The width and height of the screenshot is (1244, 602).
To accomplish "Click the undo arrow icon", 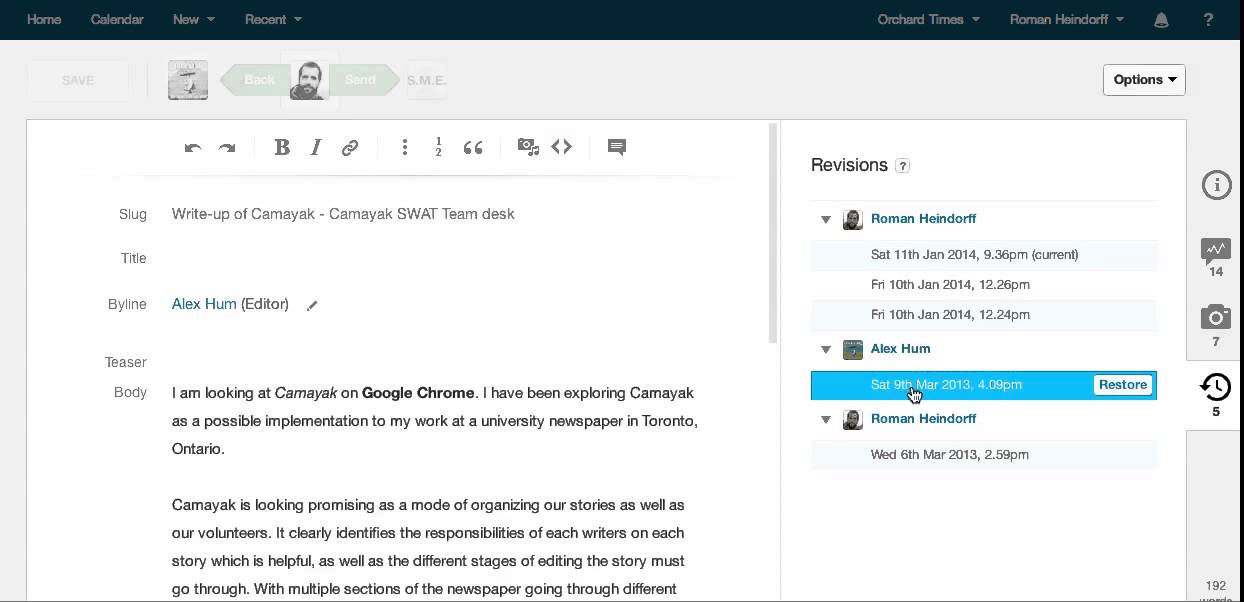I will coord(193,148).
